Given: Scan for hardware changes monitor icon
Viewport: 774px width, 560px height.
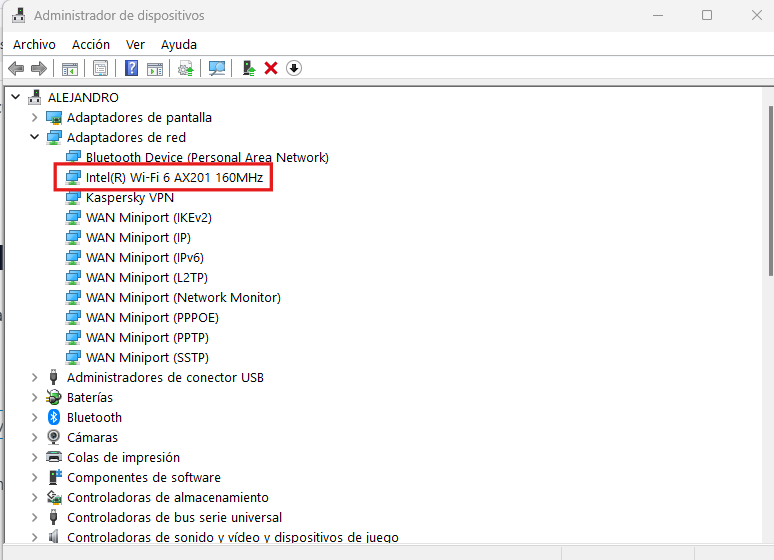Looking at the screenshot, I should pyautogui.click(x=217, y=69).
